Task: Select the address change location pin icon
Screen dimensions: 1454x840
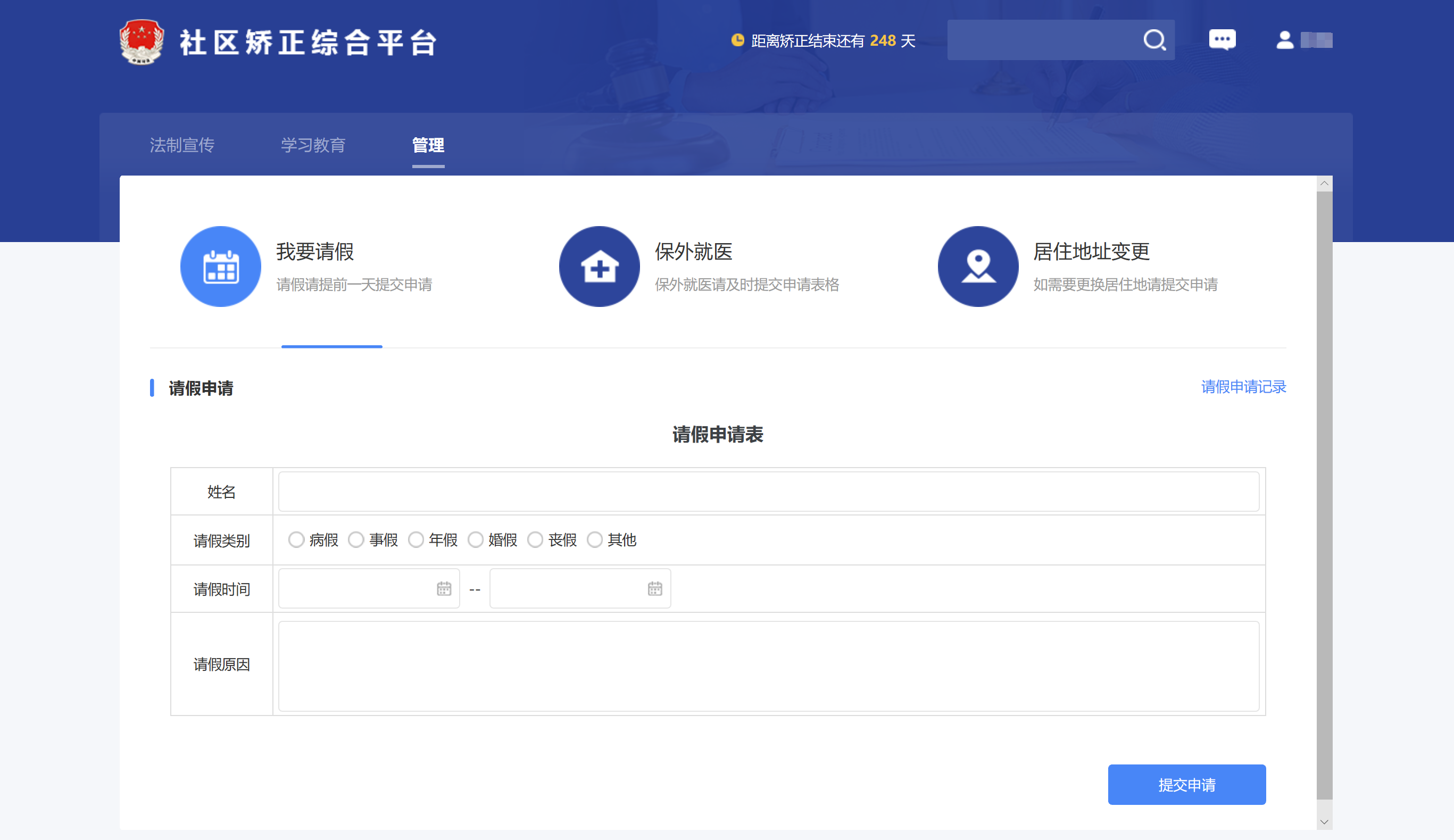Action: point(977,267)
